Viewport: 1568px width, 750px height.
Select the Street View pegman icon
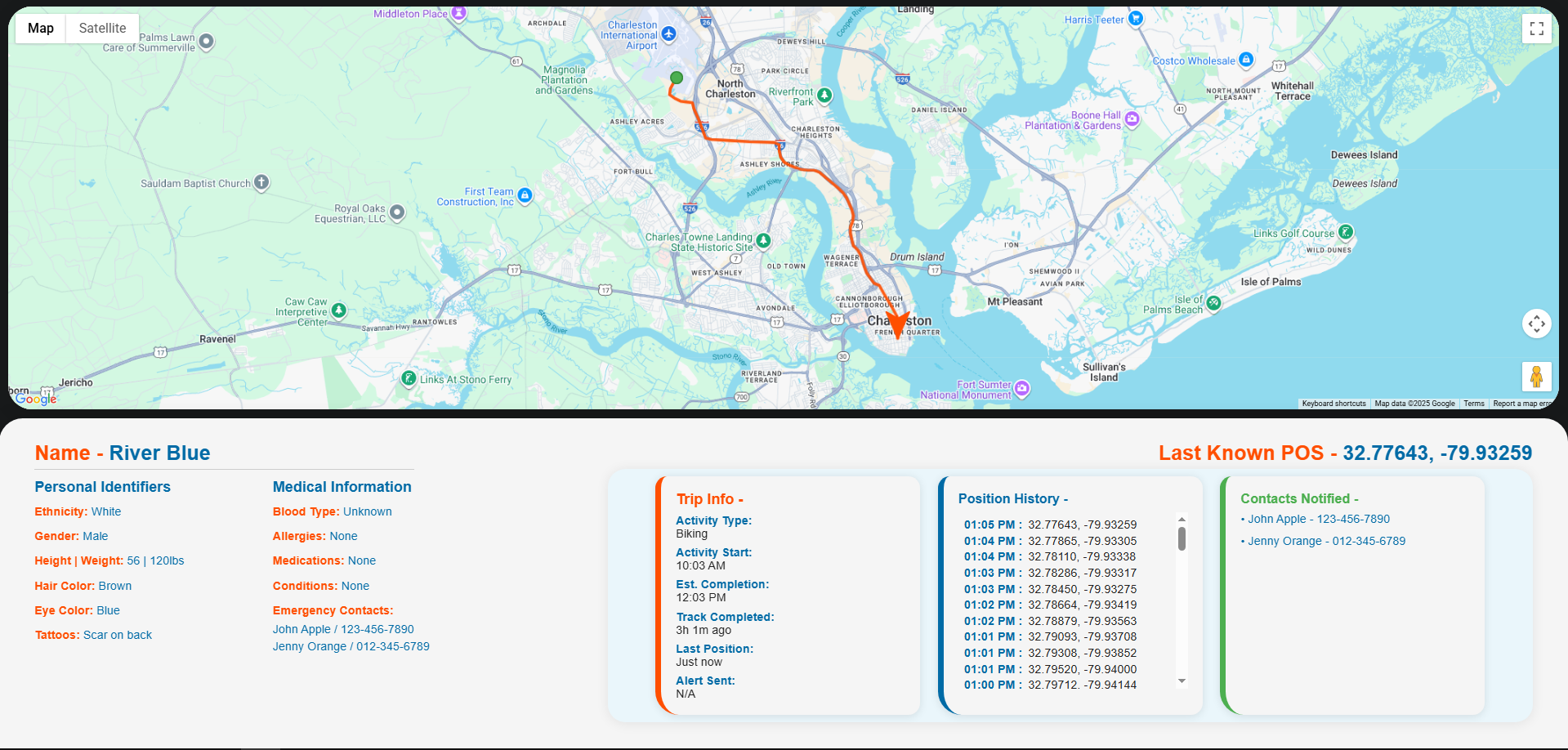pos(1537,377)
